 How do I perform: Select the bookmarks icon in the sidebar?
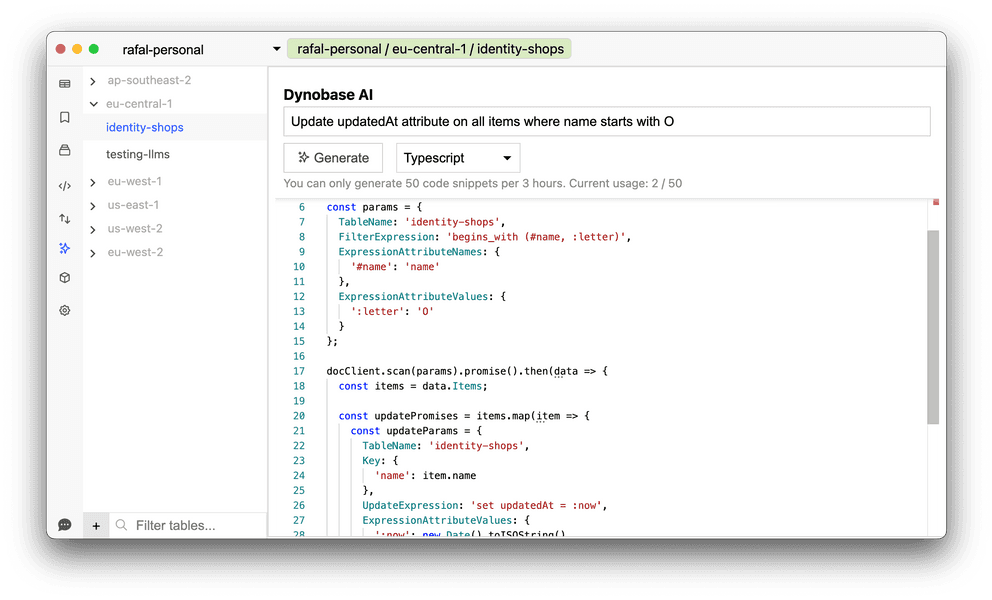coord(64,116)
